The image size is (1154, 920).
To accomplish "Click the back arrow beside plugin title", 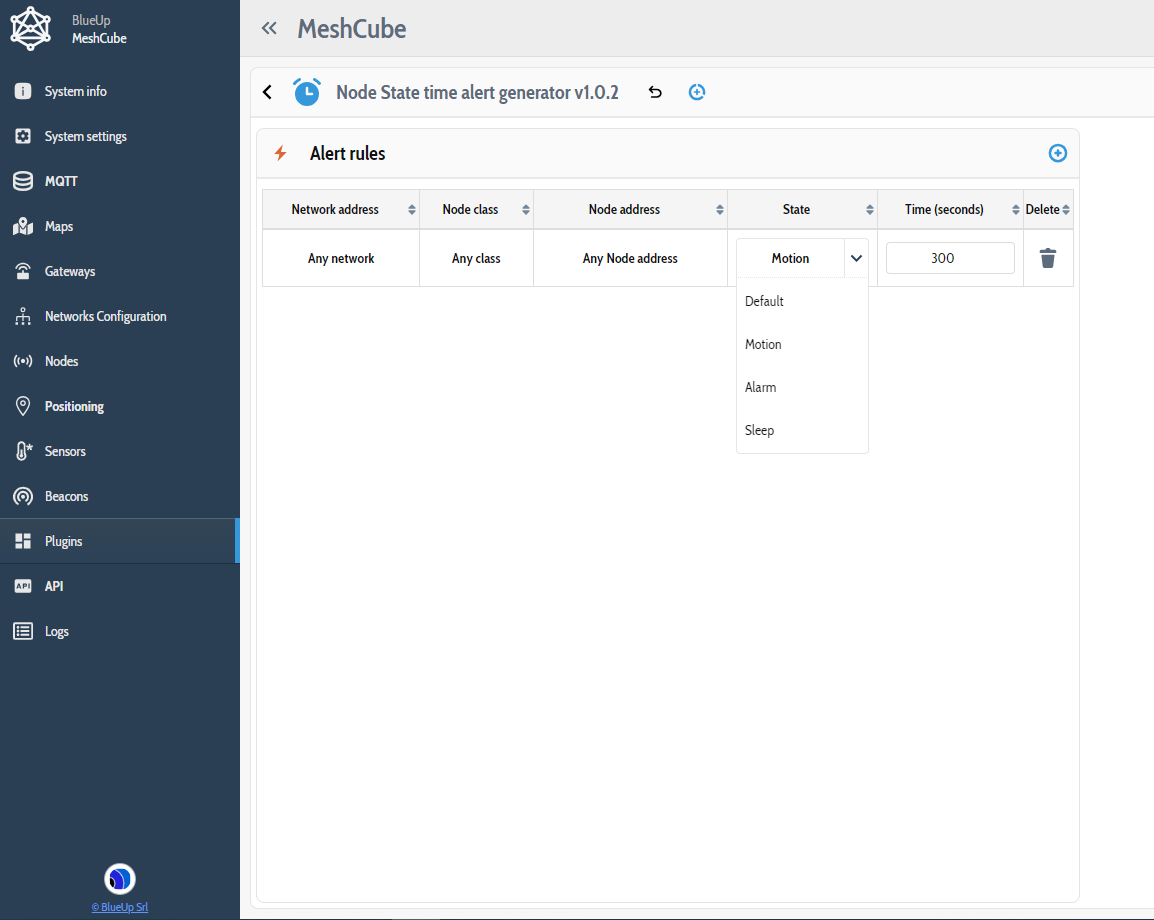I will coord(267,92).
